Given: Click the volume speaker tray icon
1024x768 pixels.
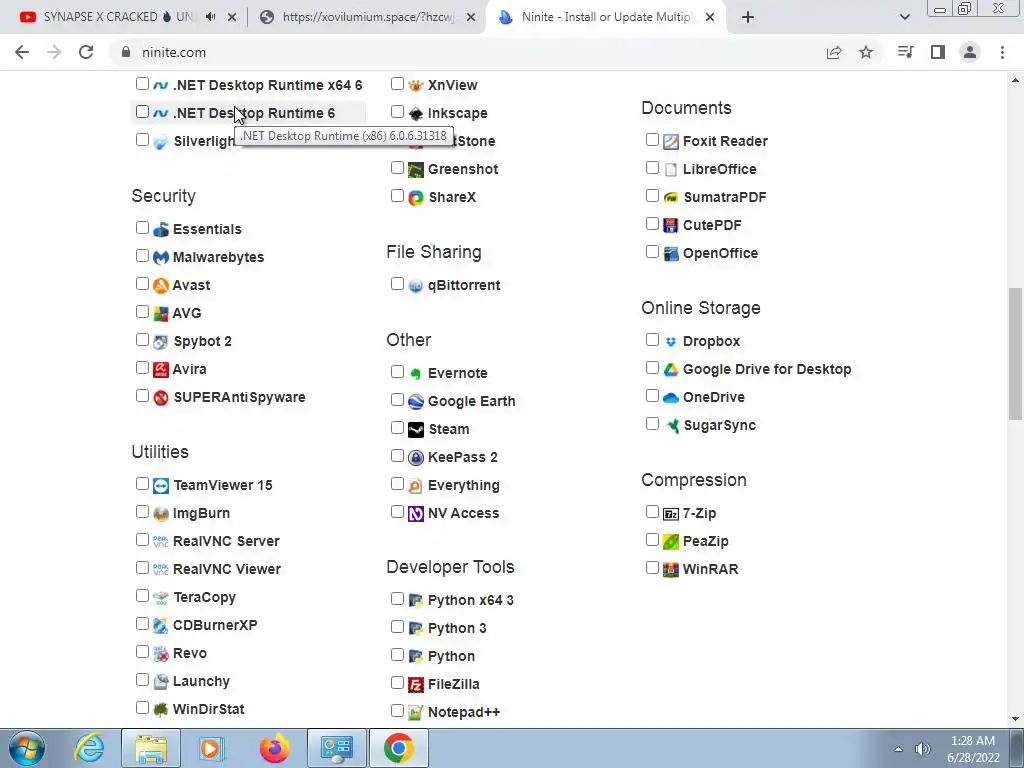Looking at the screenshot, I should pos(923,749).
